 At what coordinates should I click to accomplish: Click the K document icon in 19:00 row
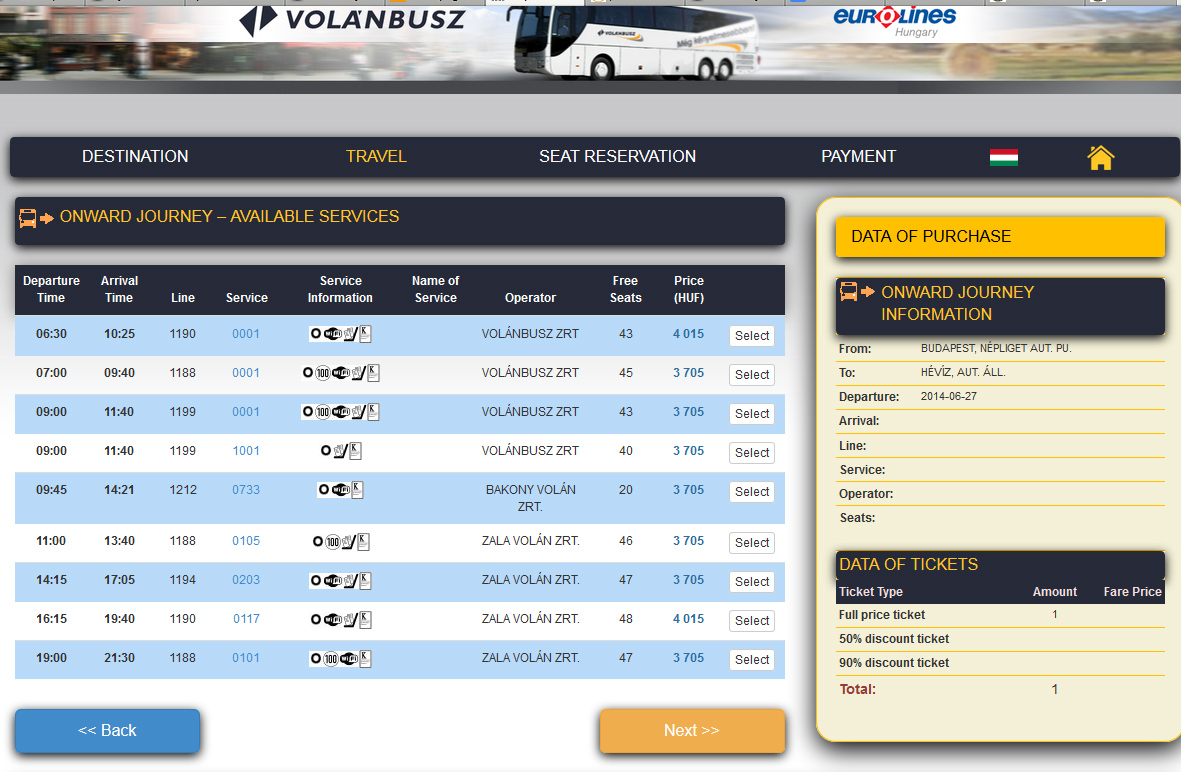pos(365,659)
